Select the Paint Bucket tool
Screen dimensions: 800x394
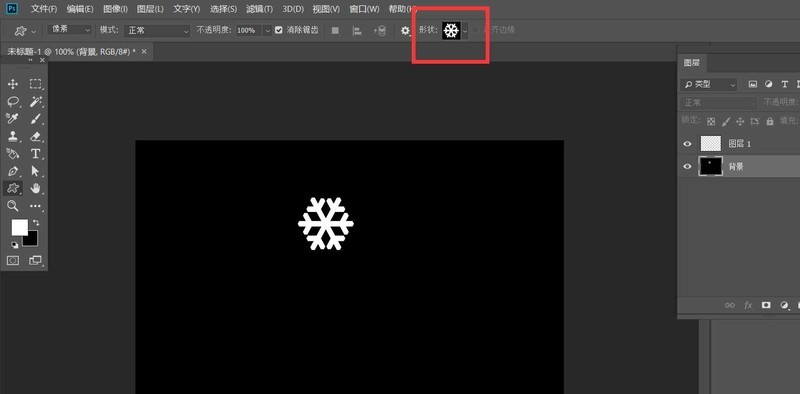[13, 154]
